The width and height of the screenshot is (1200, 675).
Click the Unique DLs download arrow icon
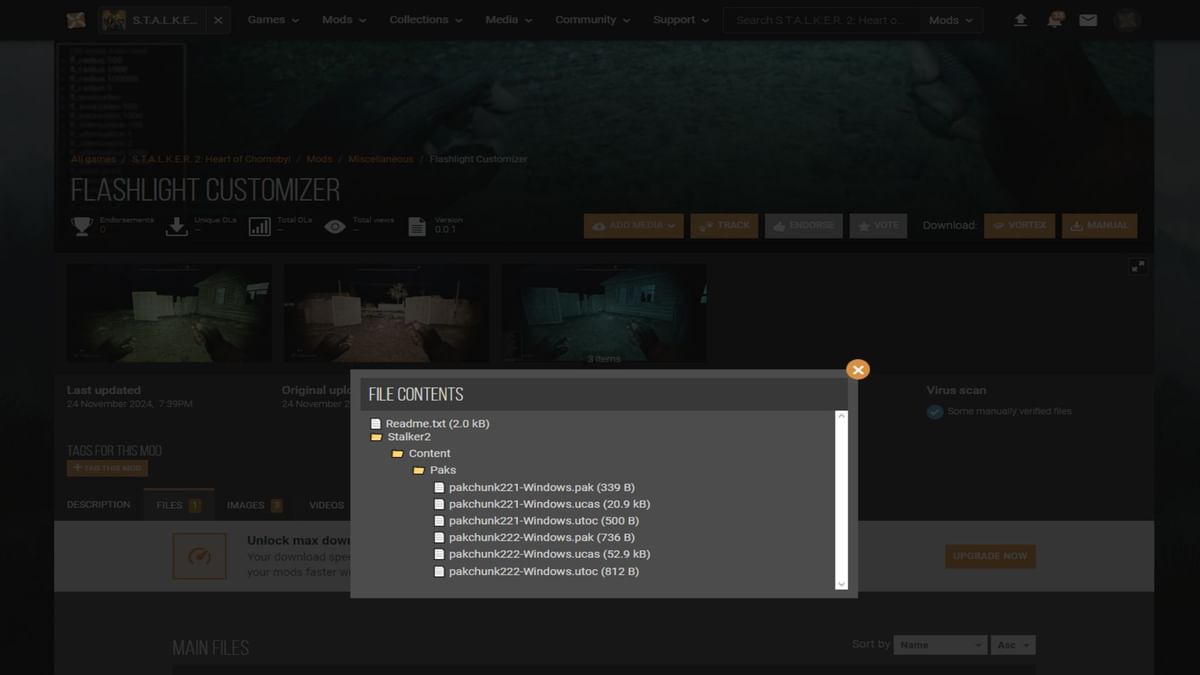[x=177, y=226]
